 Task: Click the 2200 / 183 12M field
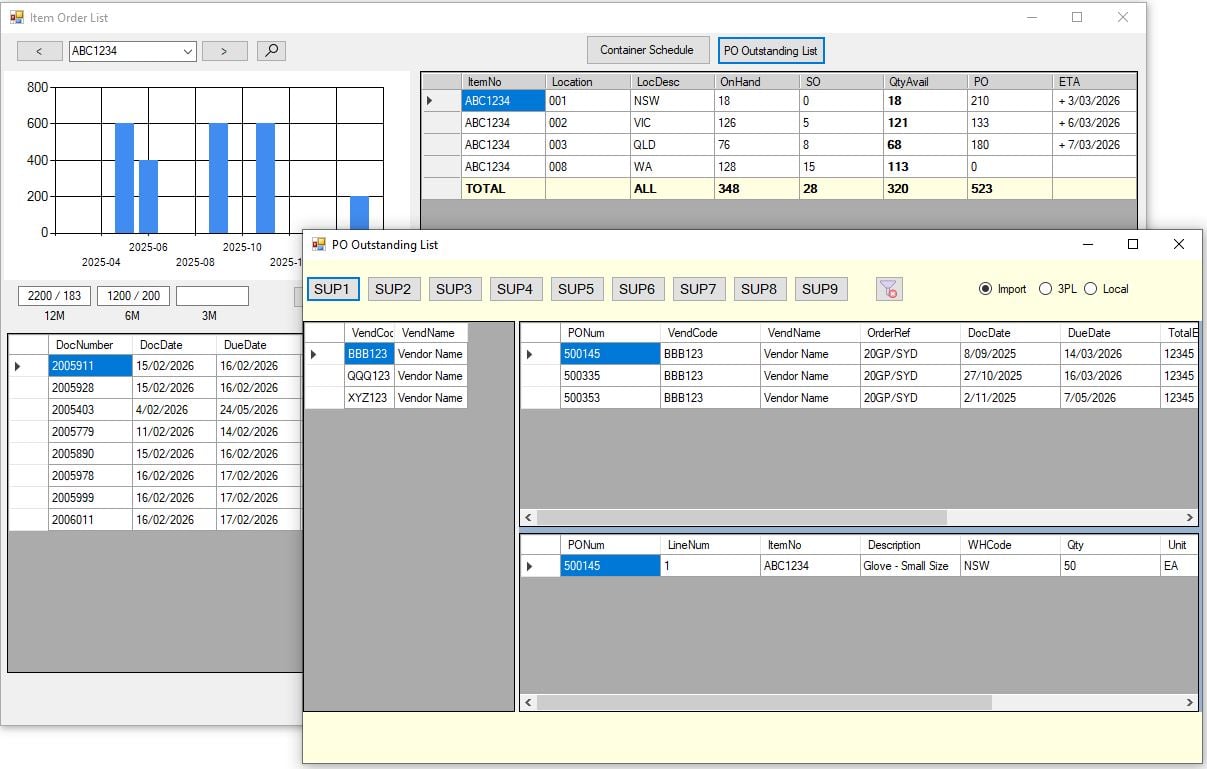pyautogui.click(x=54, y=296)
